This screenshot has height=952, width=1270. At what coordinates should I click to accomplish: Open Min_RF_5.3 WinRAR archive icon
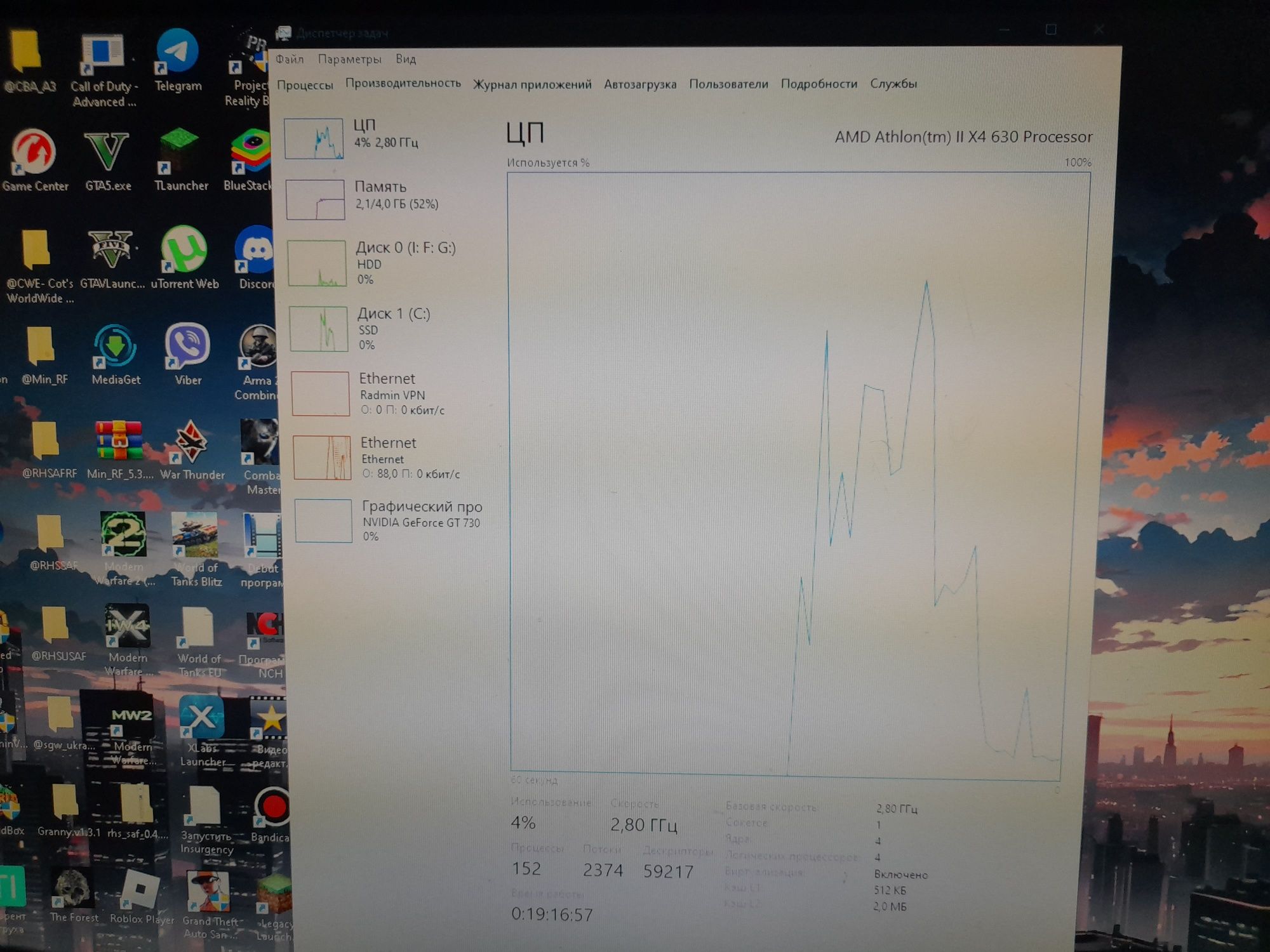(119, 449)
